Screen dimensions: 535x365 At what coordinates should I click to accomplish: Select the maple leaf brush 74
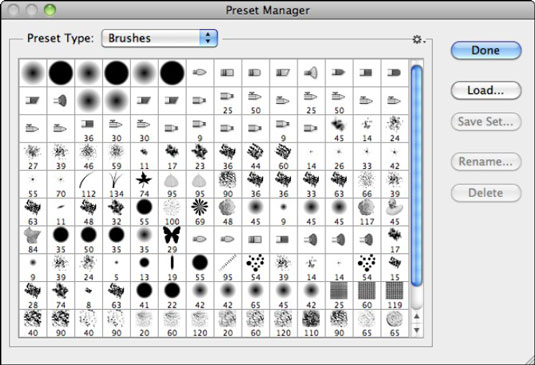144,184
